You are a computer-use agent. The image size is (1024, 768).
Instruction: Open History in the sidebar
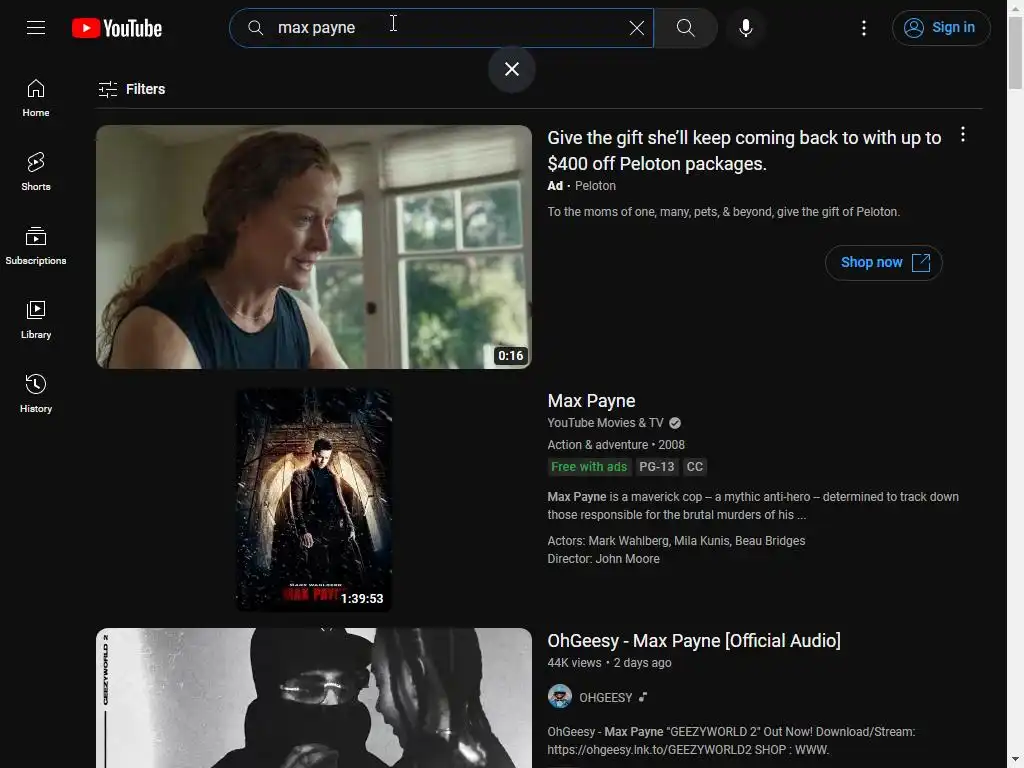coord(36,393)
